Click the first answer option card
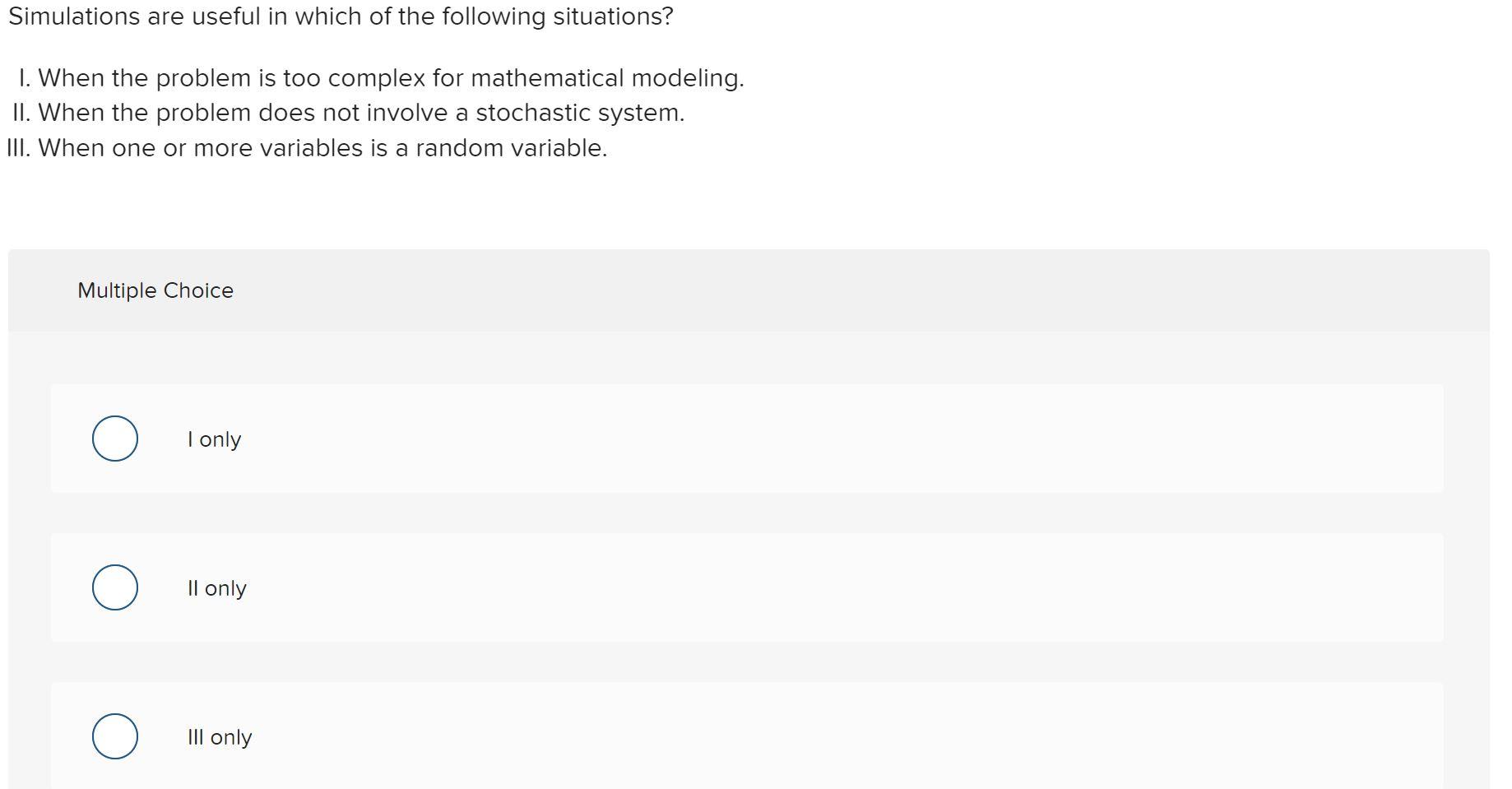The height and width of the screenshot is (789, 1512). (x=747, y=439)
